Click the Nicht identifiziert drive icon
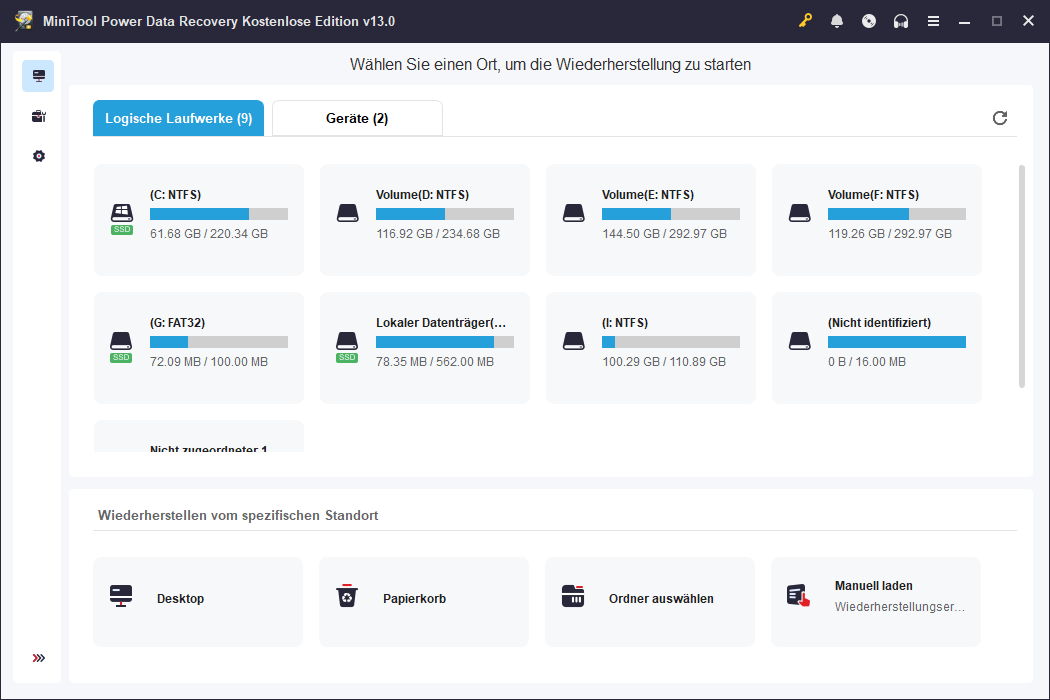The width and height of the screenshot is (1050, 700). click(x=800, y=342)
